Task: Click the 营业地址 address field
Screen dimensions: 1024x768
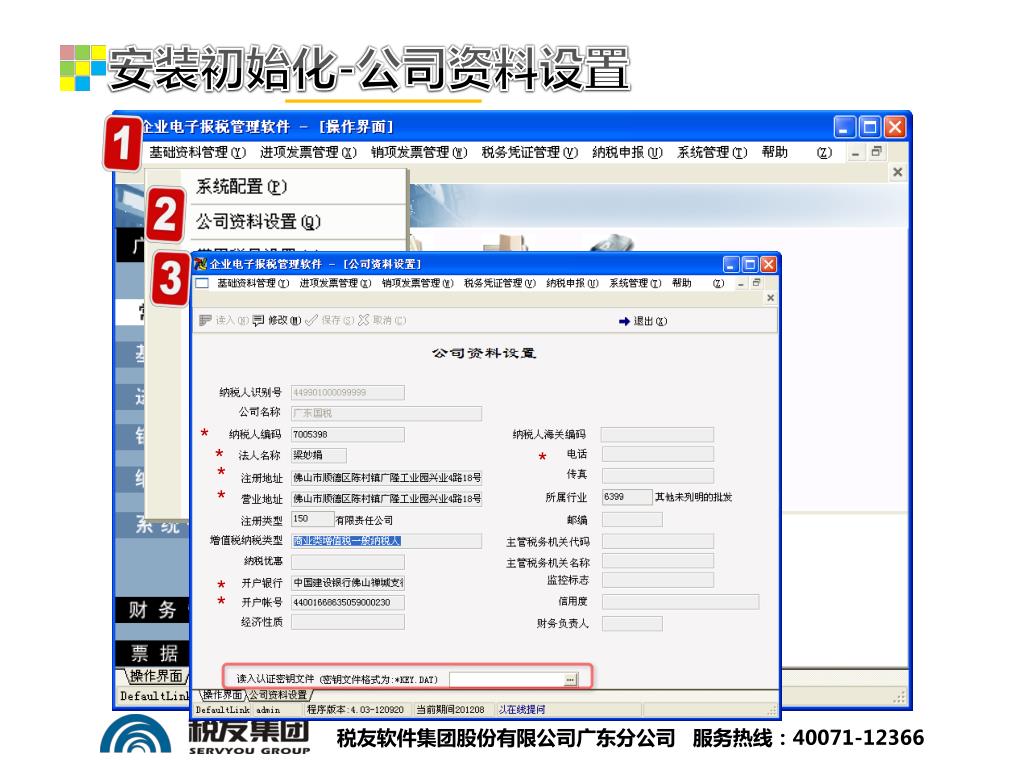Action: click(387, 498)
